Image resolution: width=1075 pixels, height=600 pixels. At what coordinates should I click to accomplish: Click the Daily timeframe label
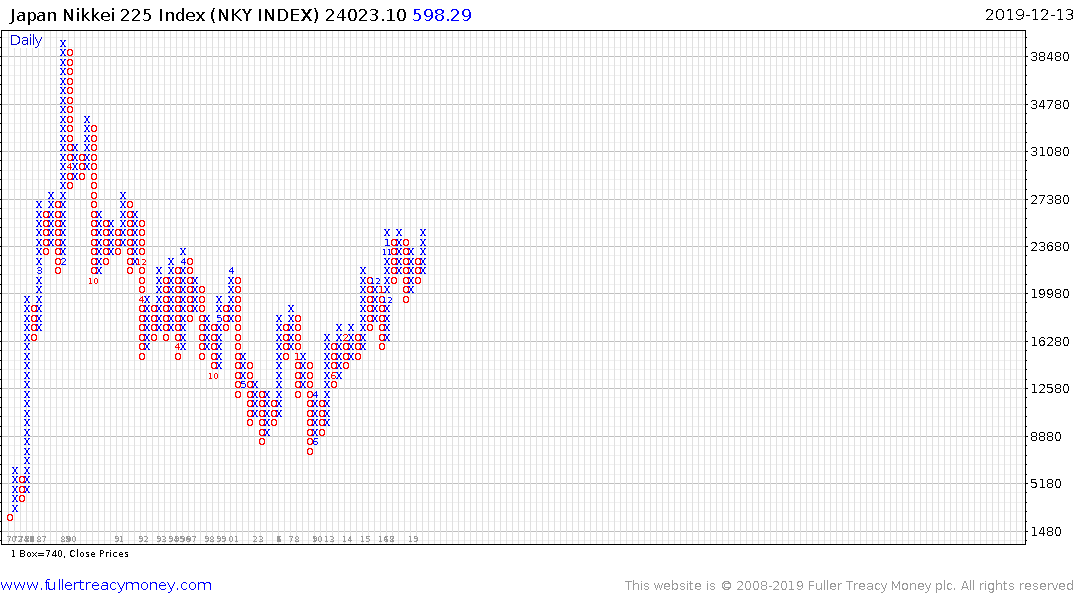click(26, 40)
